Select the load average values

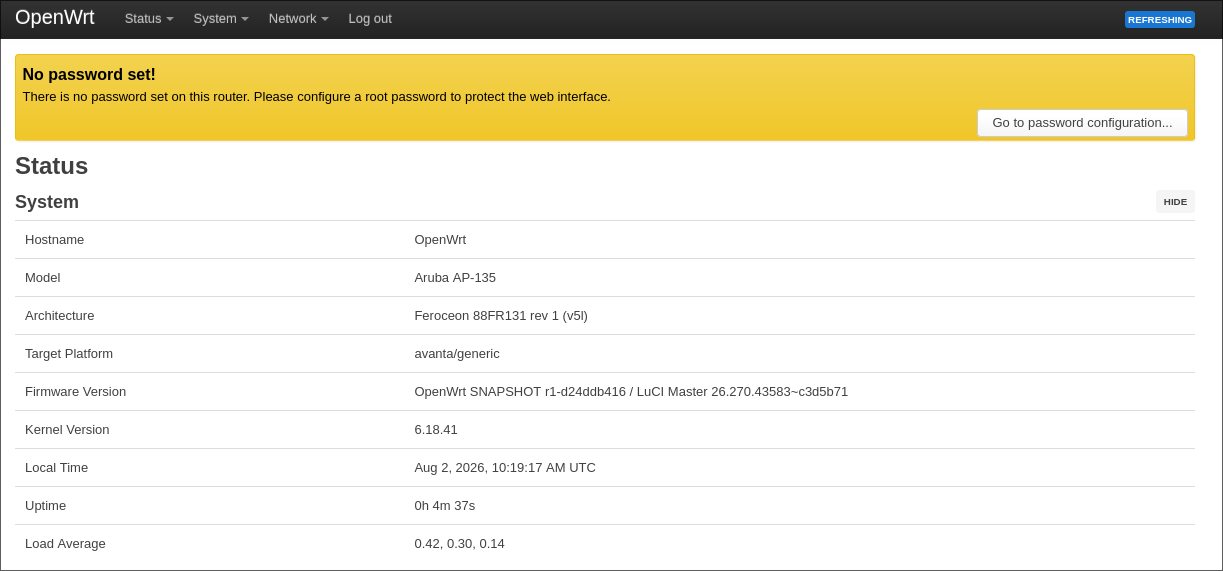coord(459,544)
